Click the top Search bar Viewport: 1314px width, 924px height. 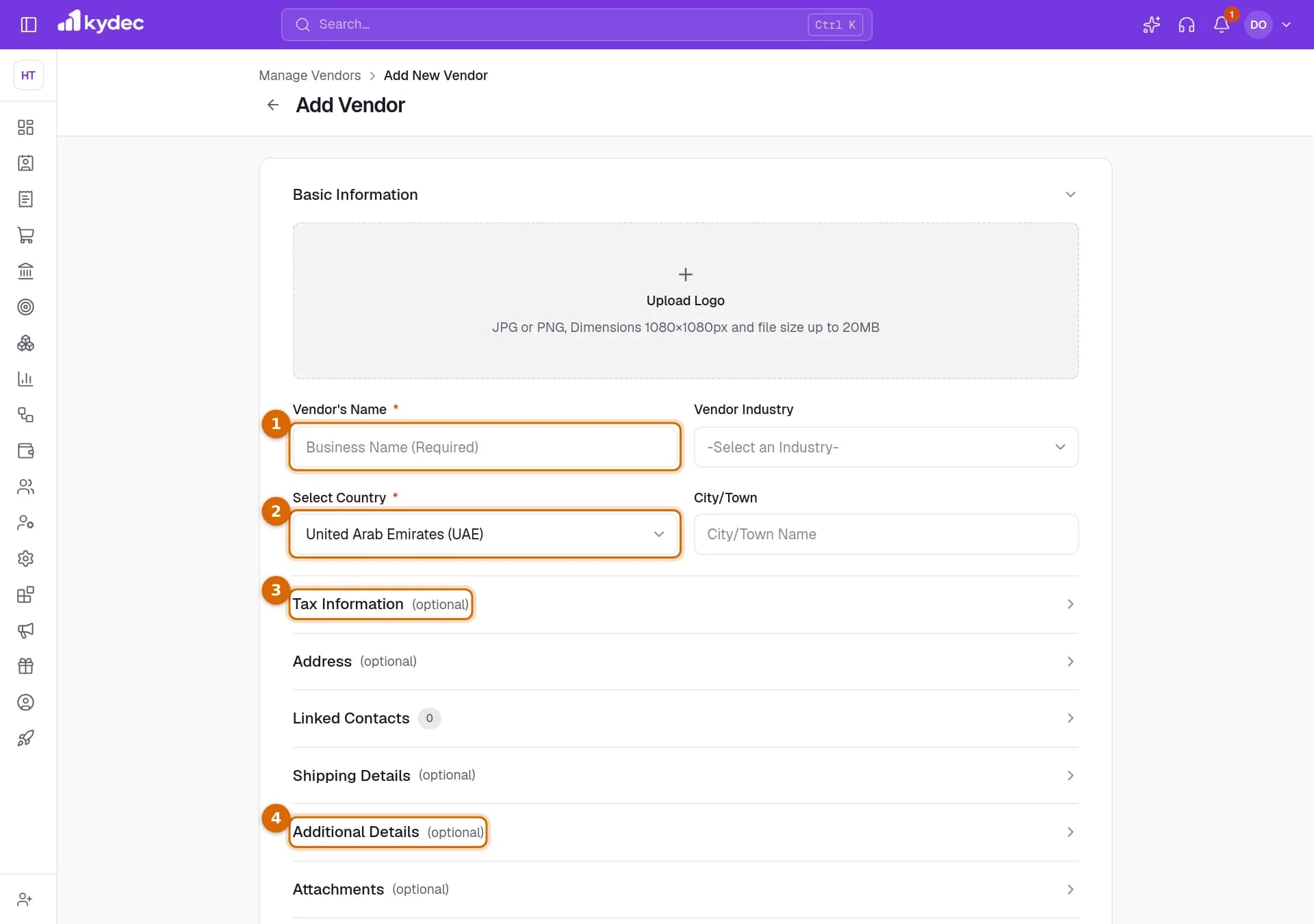[576, 25]
